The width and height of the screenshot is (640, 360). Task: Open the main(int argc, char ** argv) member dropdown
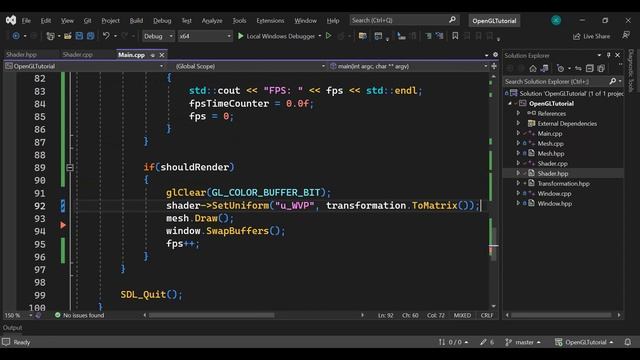[x=409, y=66]
